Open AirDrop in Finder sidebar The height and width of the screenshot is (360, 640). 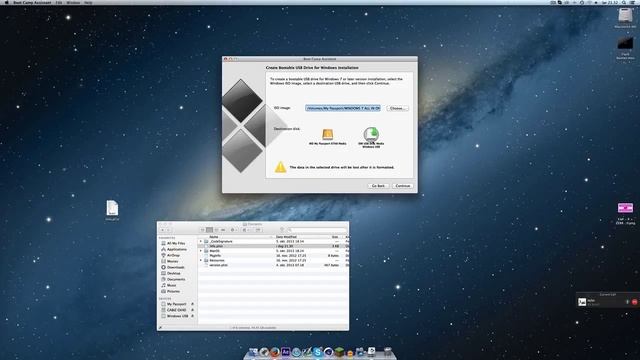click(173, 256)
